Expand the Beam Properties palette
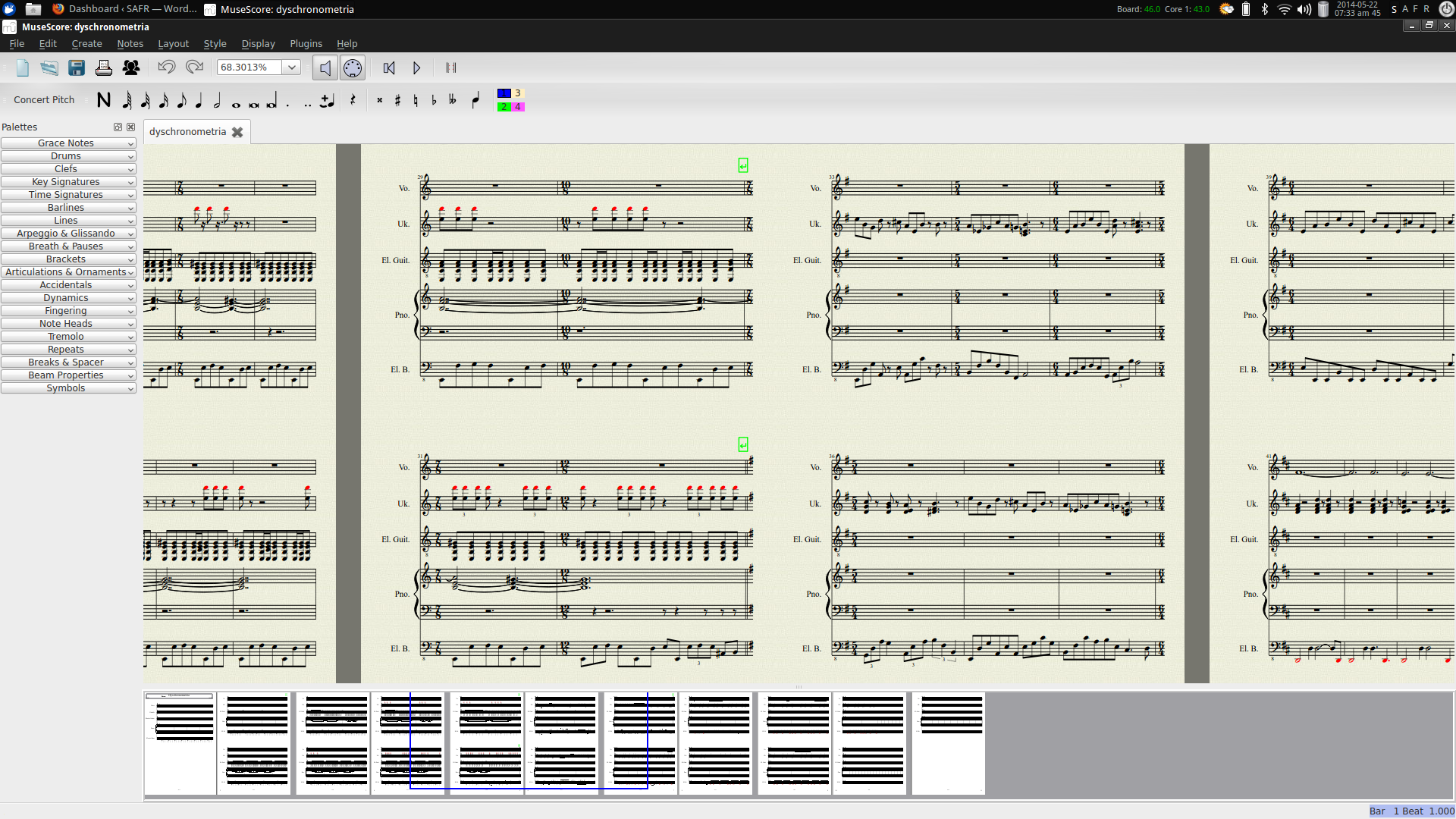This screenshot has width=1456, height=819. tap(68, 375)
